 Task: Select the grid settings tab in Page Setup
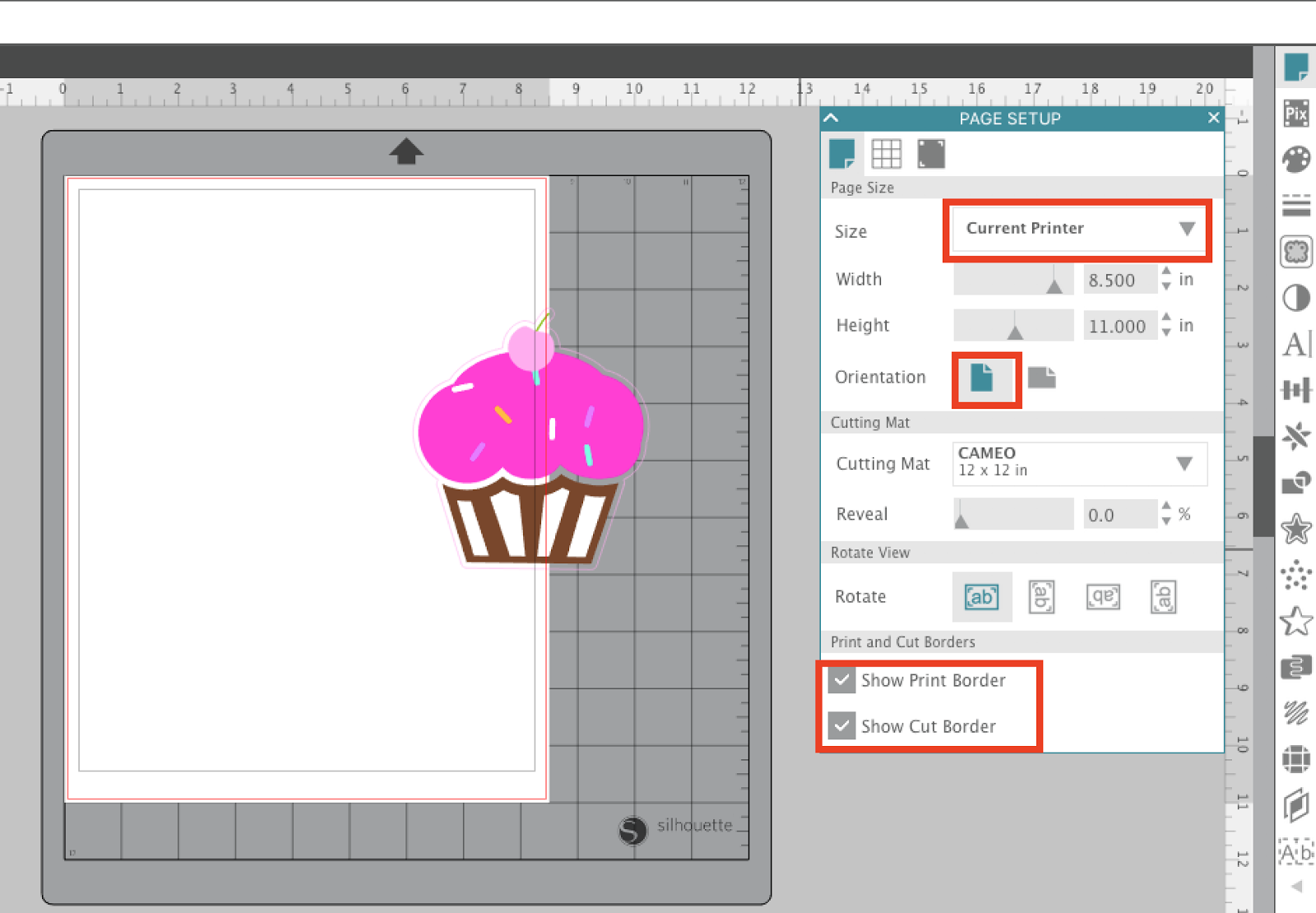pyautogui.click(x=887, y=153)
